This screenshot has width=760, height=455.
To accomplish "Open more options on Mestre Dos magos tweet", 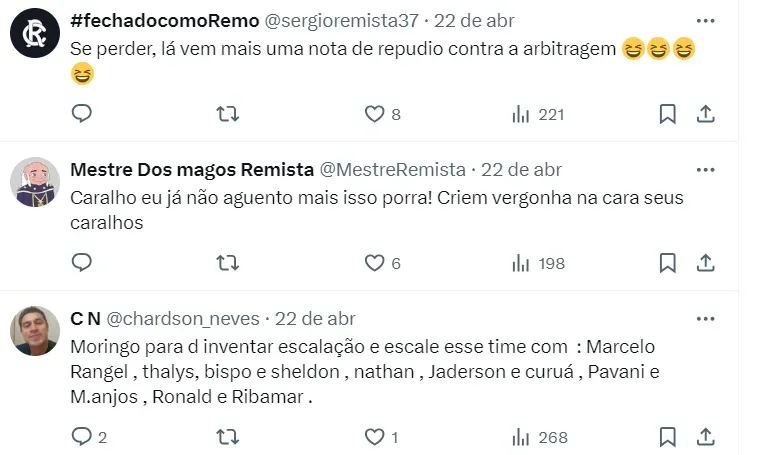I will (x=705, y=169).
